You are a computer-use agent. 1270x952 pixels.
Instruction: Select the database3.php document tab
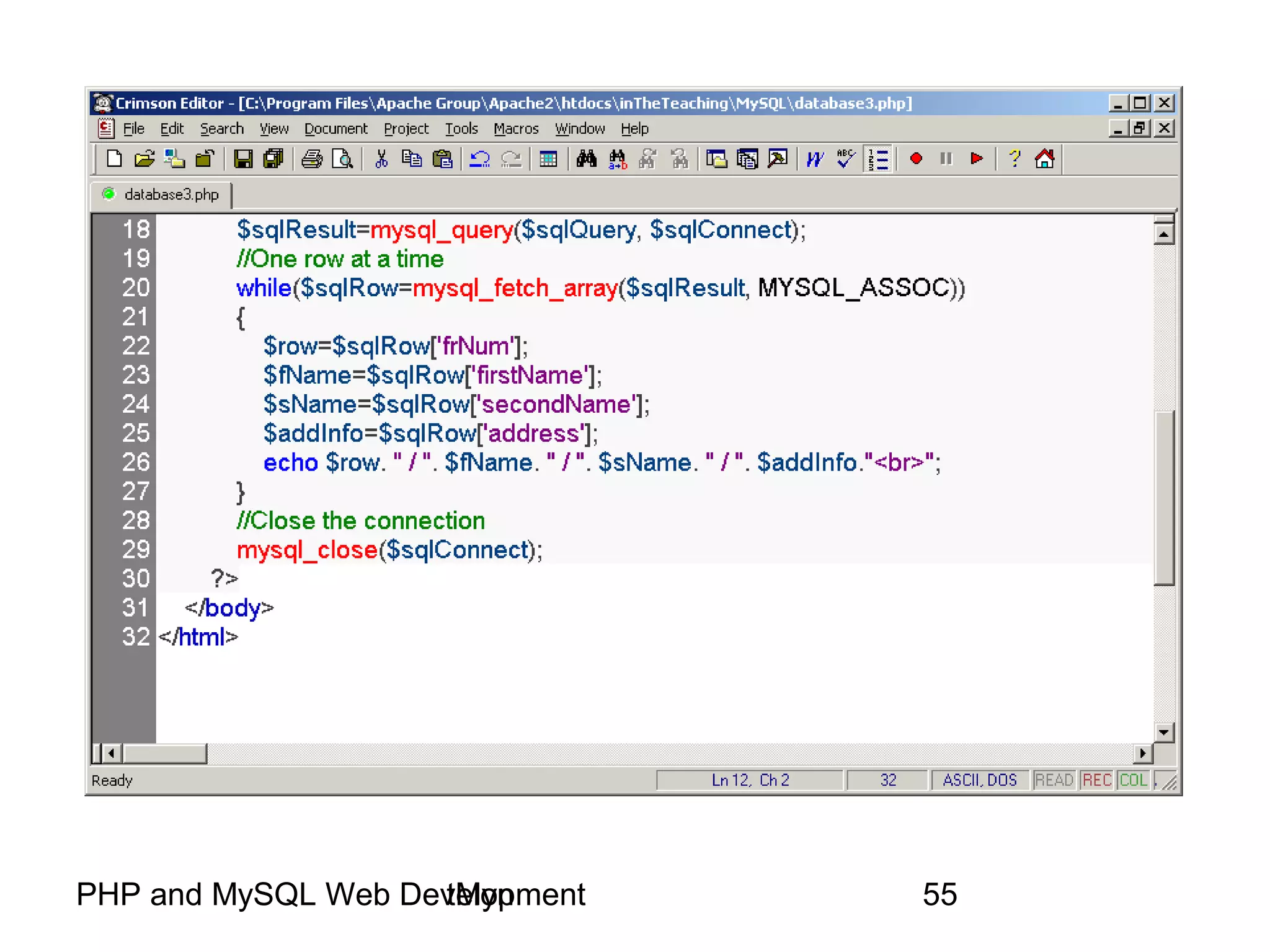pyautogui.click(x=161, y=195)
